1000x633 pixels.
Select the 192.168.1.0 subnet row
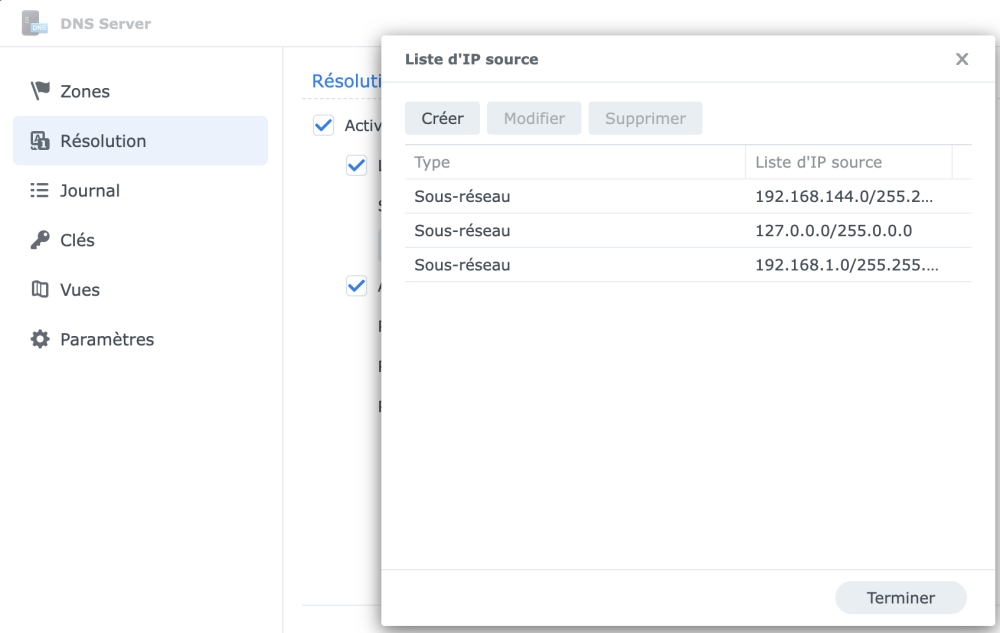pyautogui.click(x=688, y=265)
